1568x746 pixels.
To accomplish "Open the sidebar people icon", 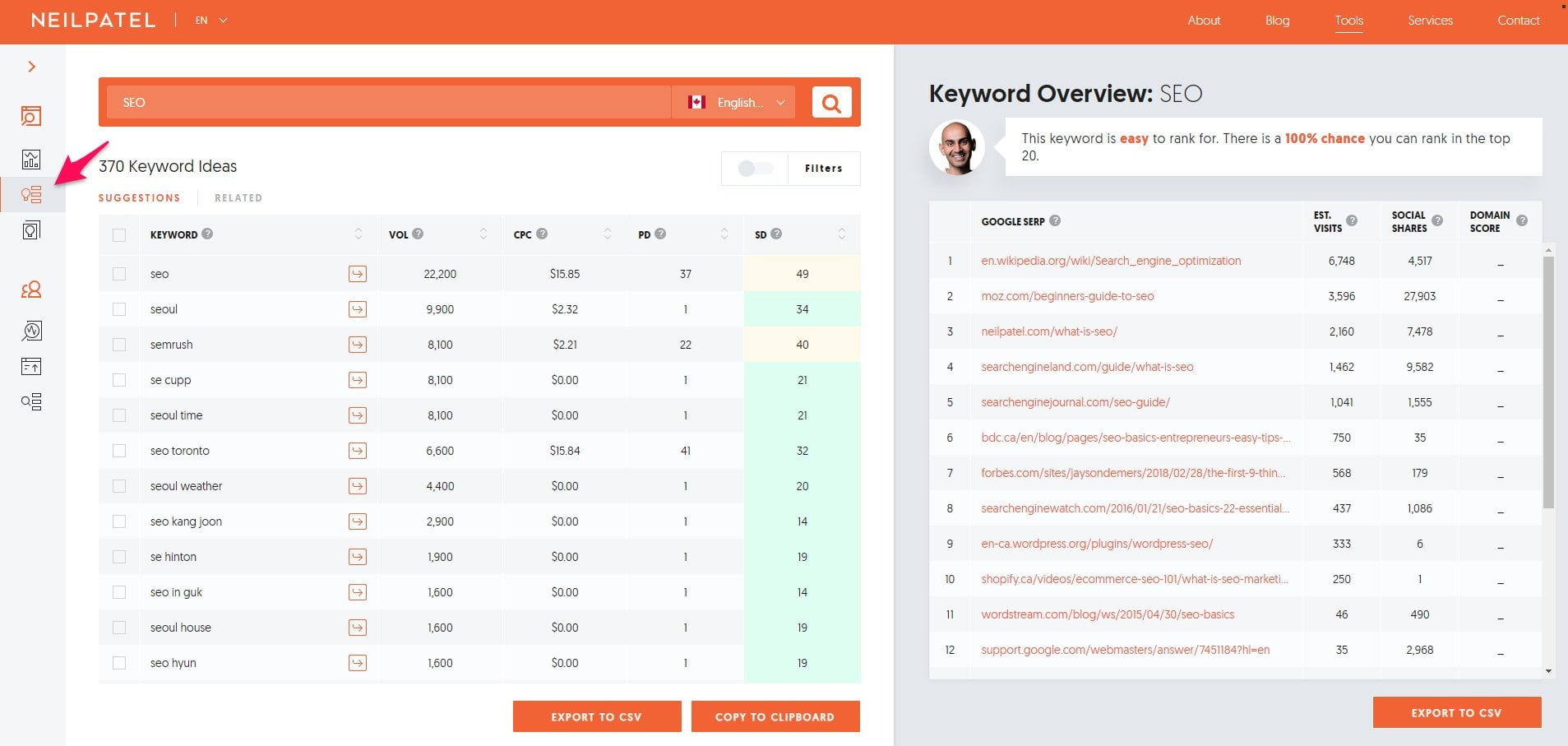I will point(31,290).
